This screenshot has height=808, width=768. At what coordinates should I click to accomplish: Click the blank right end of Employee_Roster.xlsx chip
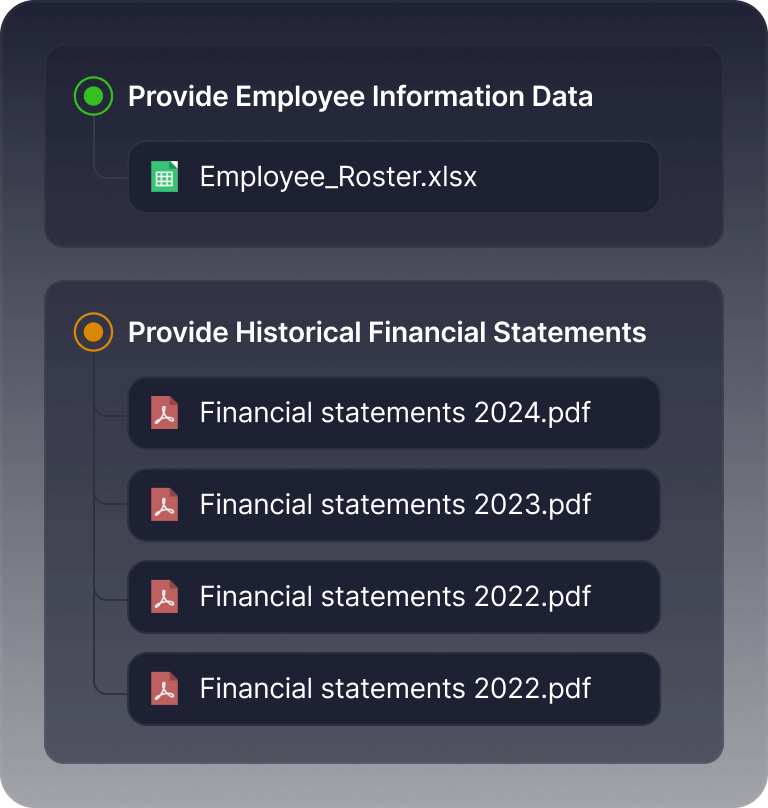pos(600,177)
